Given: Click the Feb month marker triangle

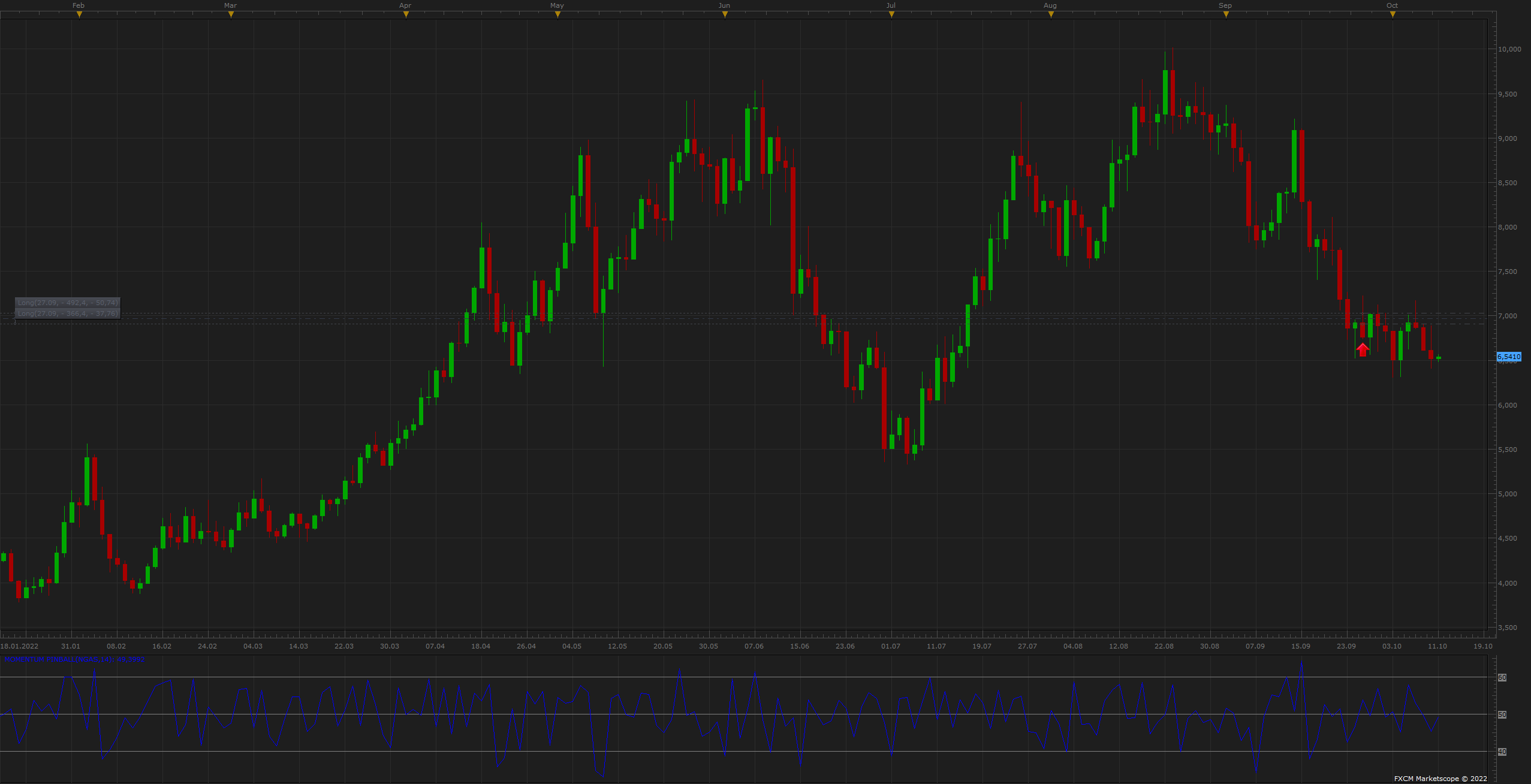Looking at the screenshot, I should click(79, 14).
